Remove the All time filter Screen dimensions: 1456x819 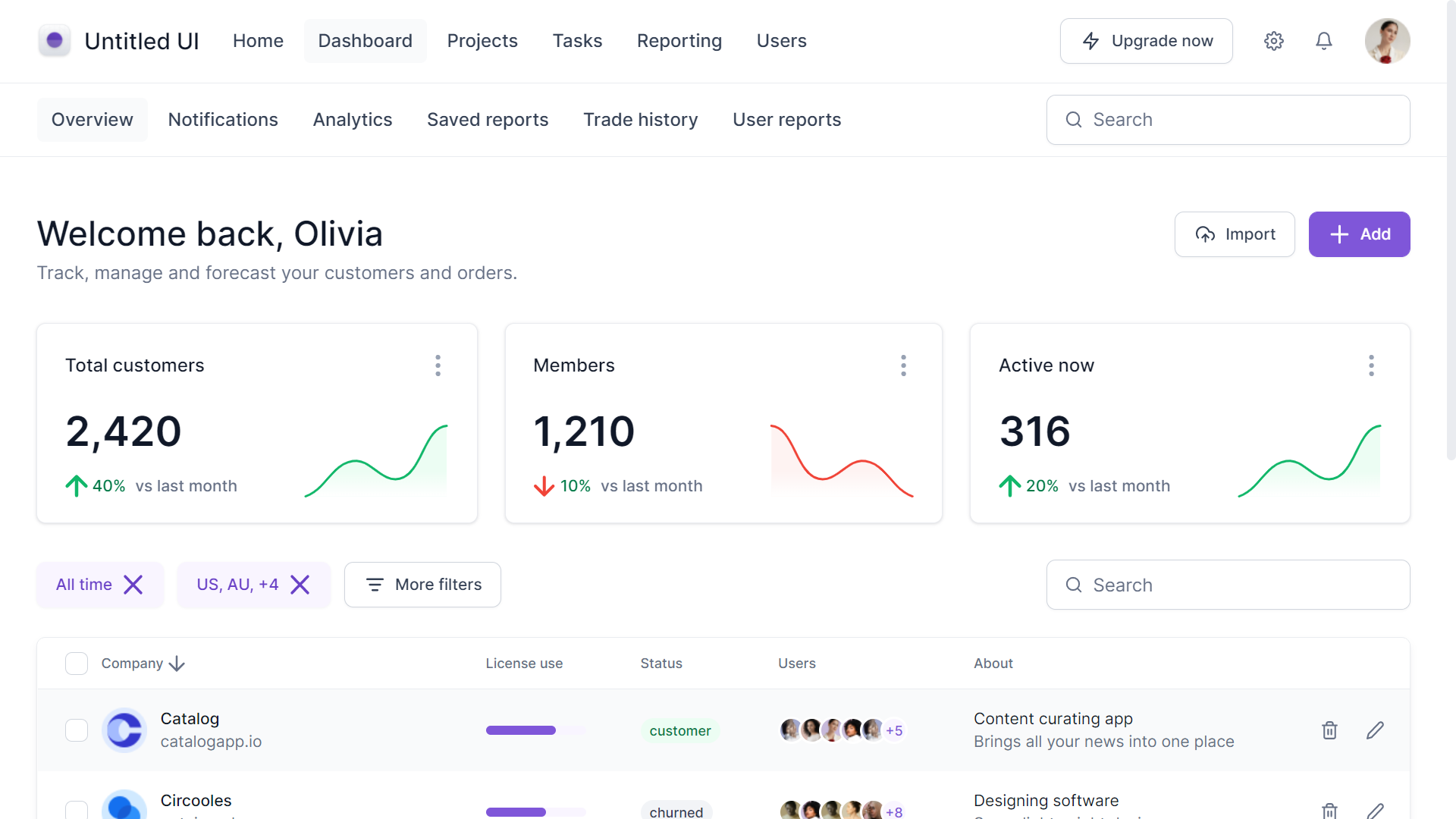(133, 585)
